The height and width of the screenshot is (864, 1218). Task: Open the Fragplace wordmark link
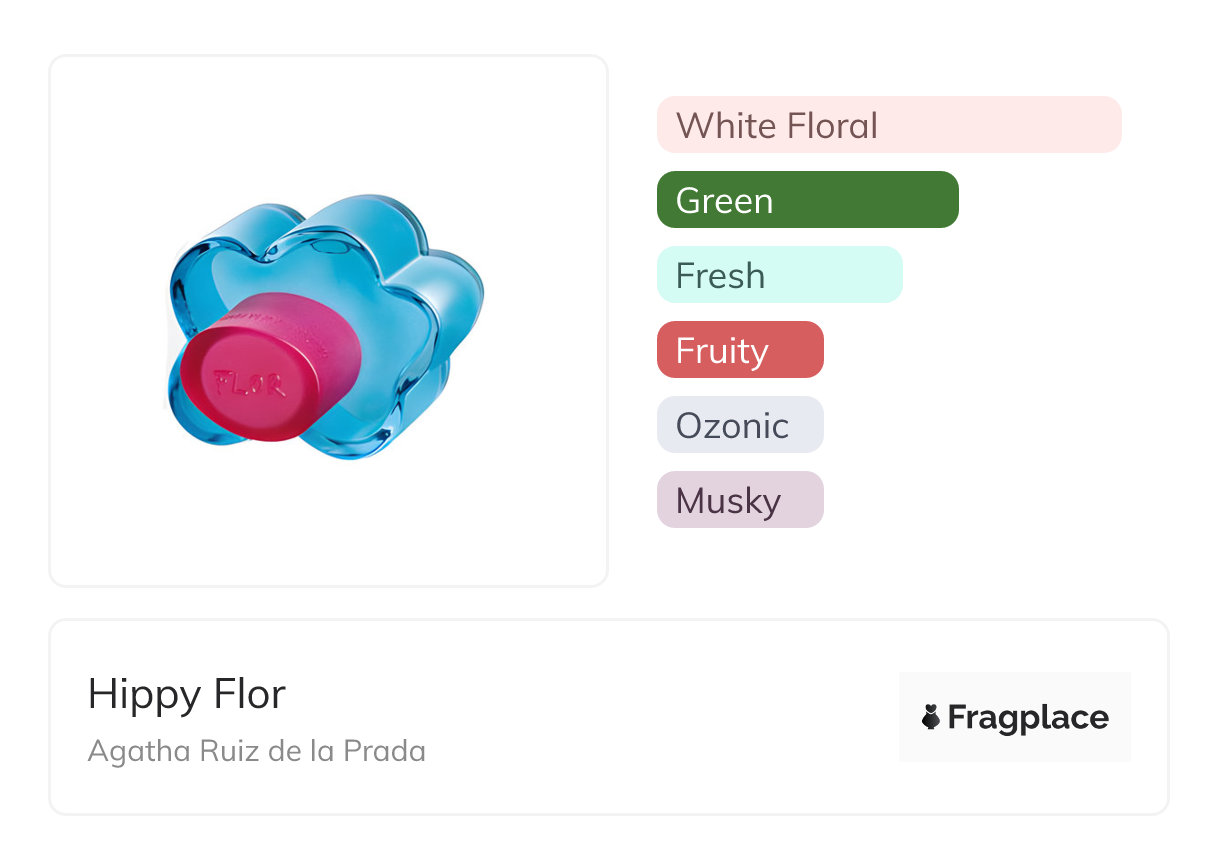pyautogui.click(x=1028, y=717)
